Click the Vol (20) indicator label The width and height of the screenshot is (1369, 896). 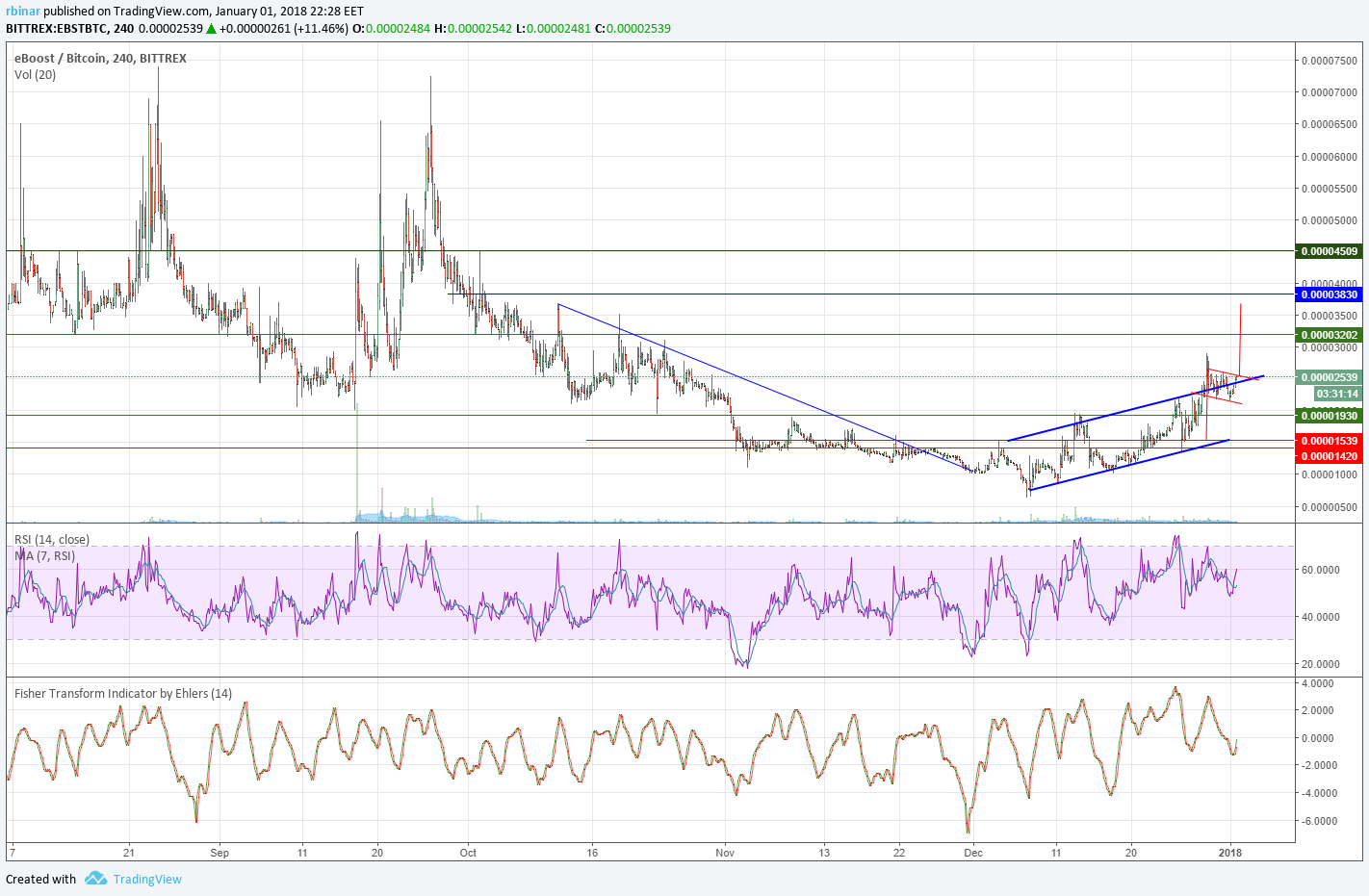35,74
